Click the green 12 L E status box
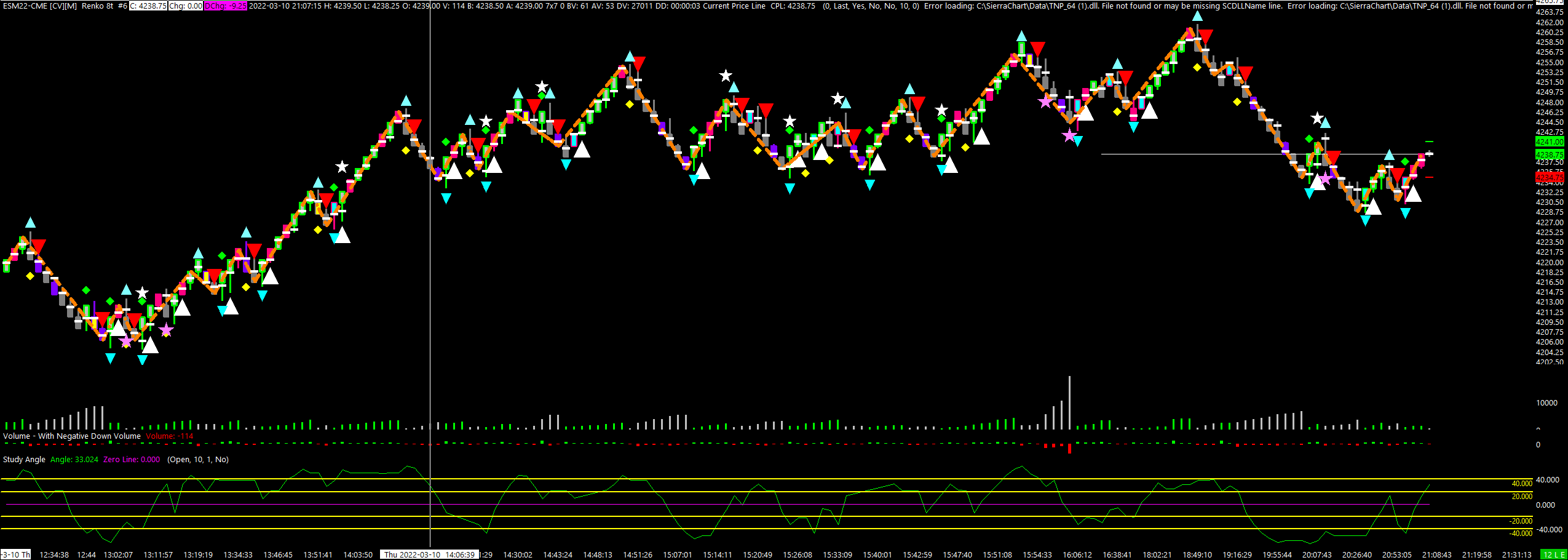Image resolution: width=1568 pixels, height=560 pixels. pyautogui.click(x=1554, y=555)
